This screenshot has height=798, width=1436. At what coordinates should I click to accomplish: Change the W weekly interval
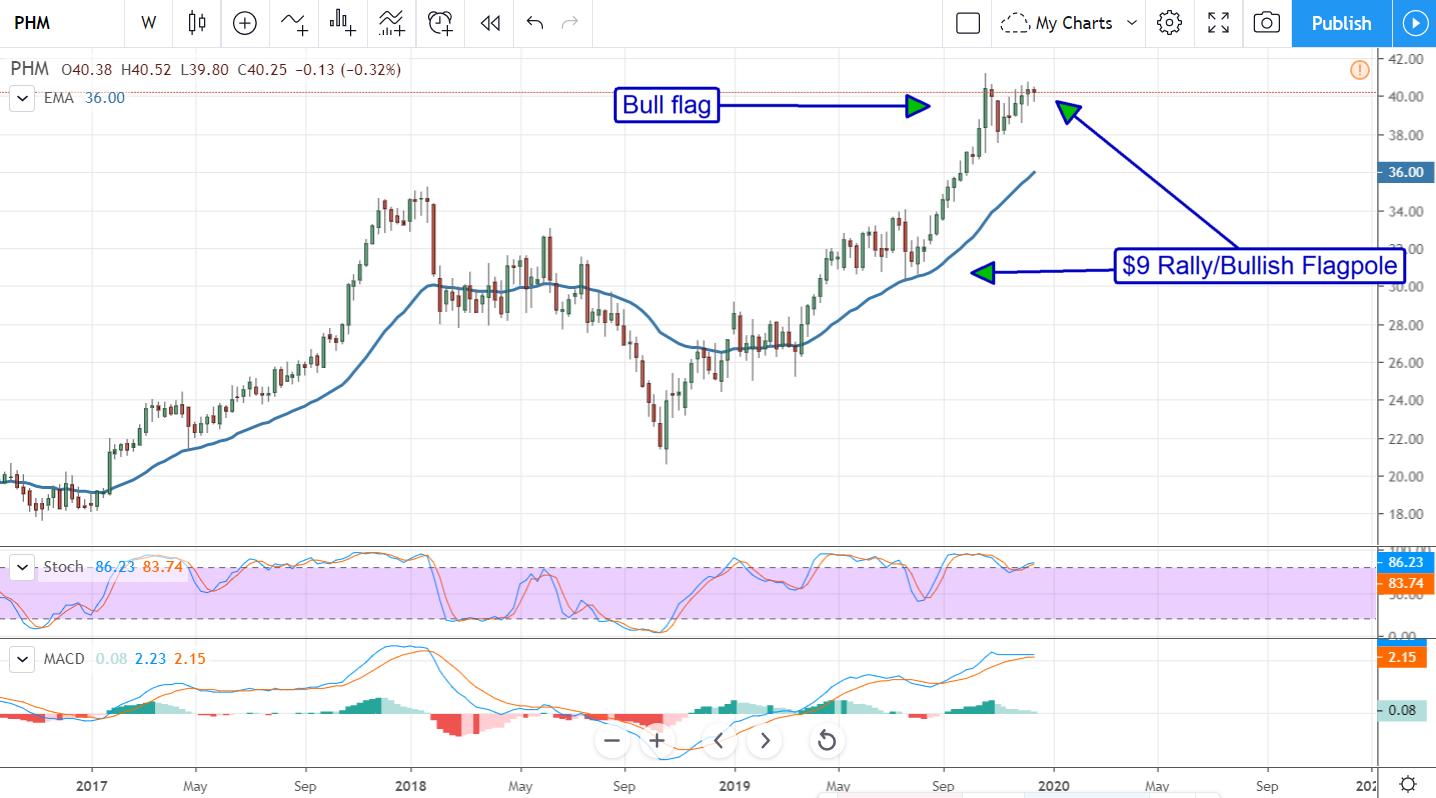coord(149,23)
